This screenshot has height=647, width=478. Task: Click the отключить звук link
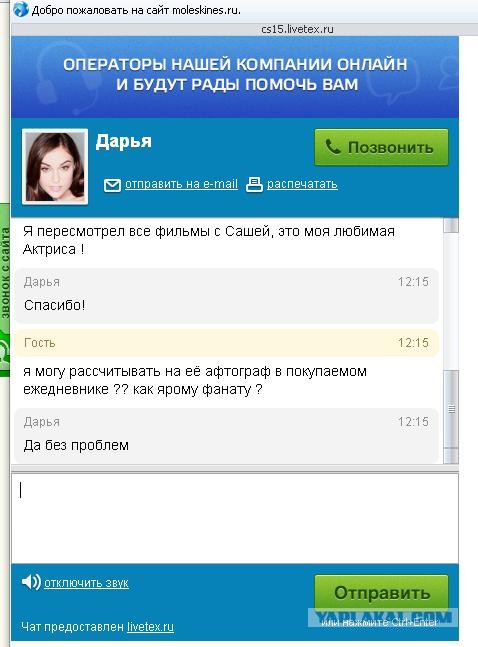click(86, 583)
